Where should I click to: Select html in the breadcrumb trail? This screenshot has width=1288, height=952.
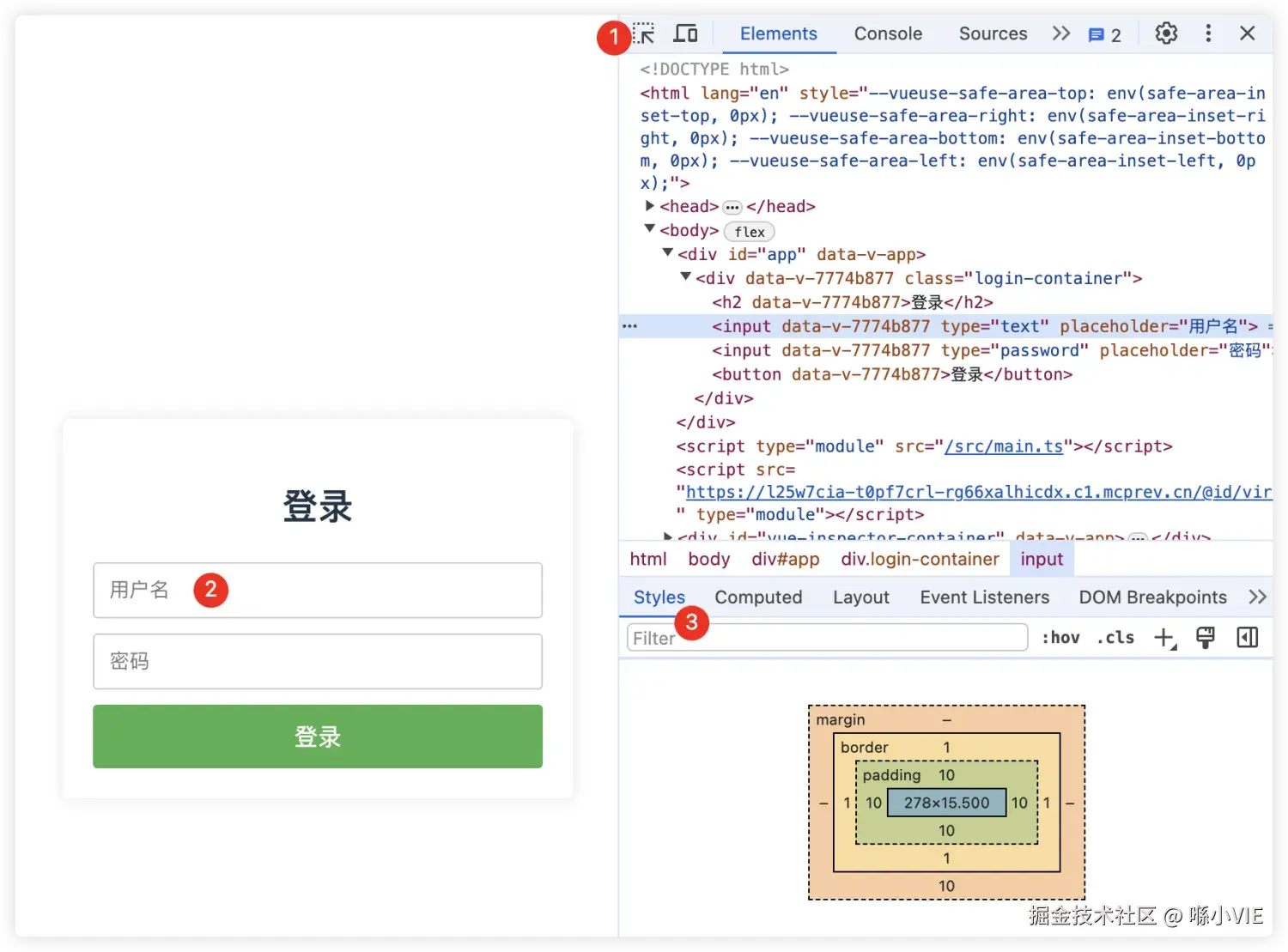click(x=648, y=559)
